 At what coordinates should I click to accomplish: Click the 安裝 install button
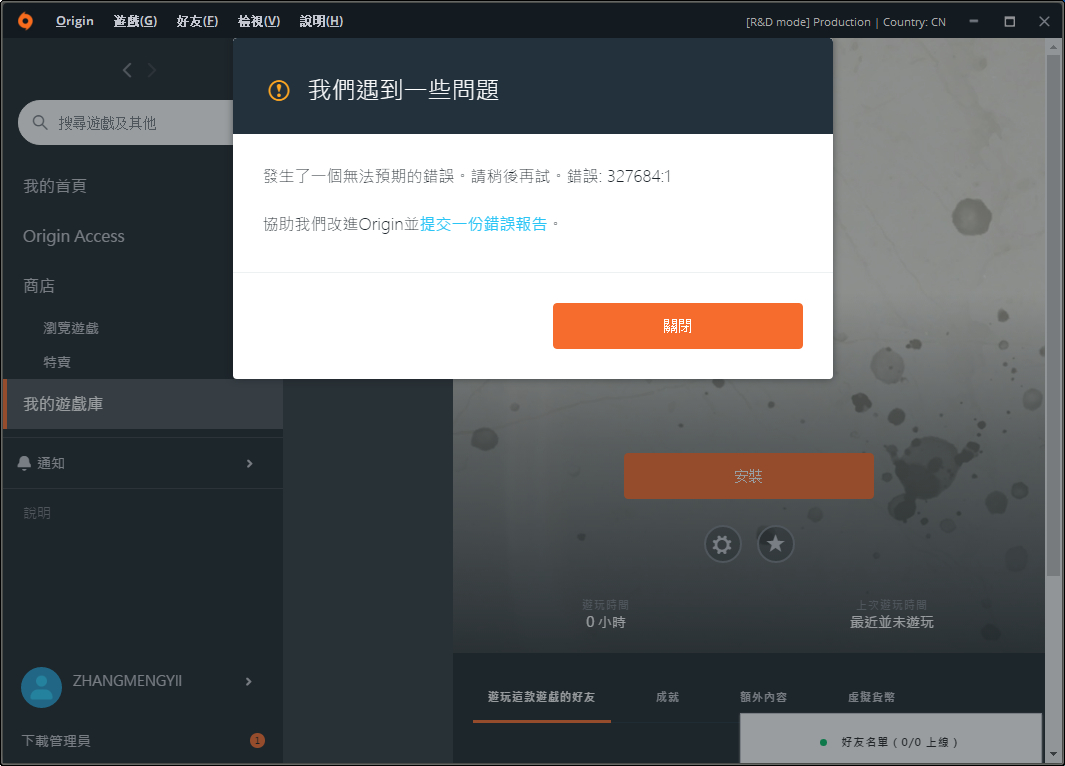(748, 476)
